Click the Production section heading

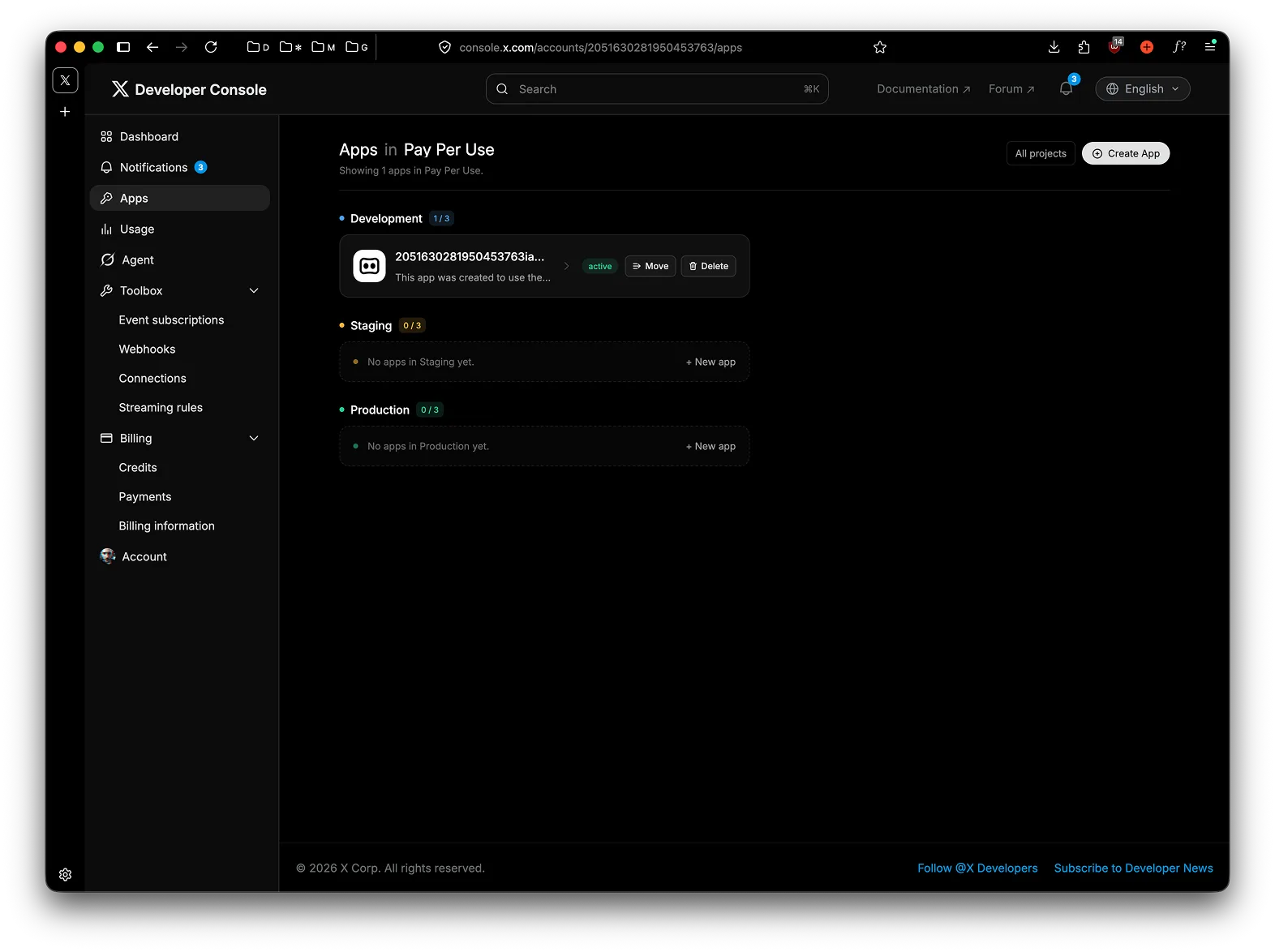pyautogui.click(x=380, y=410)
